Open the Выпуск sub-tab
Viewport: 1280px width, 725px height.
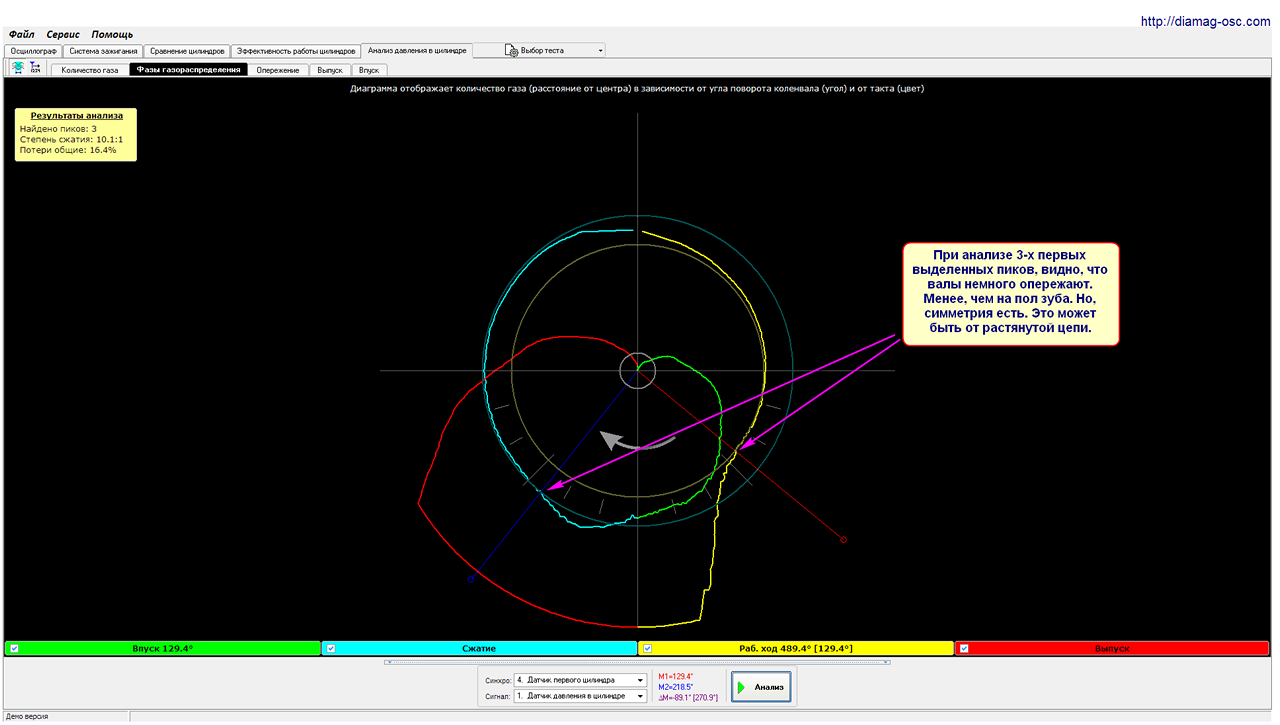(x=330, y=70)
